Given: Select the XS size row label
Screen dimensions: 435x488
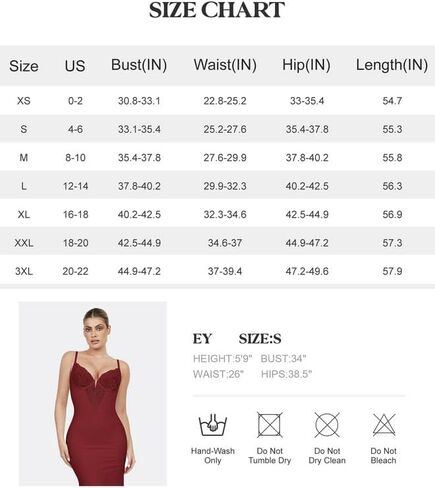Looking at the screenshot, I should (x=24, y=101).
